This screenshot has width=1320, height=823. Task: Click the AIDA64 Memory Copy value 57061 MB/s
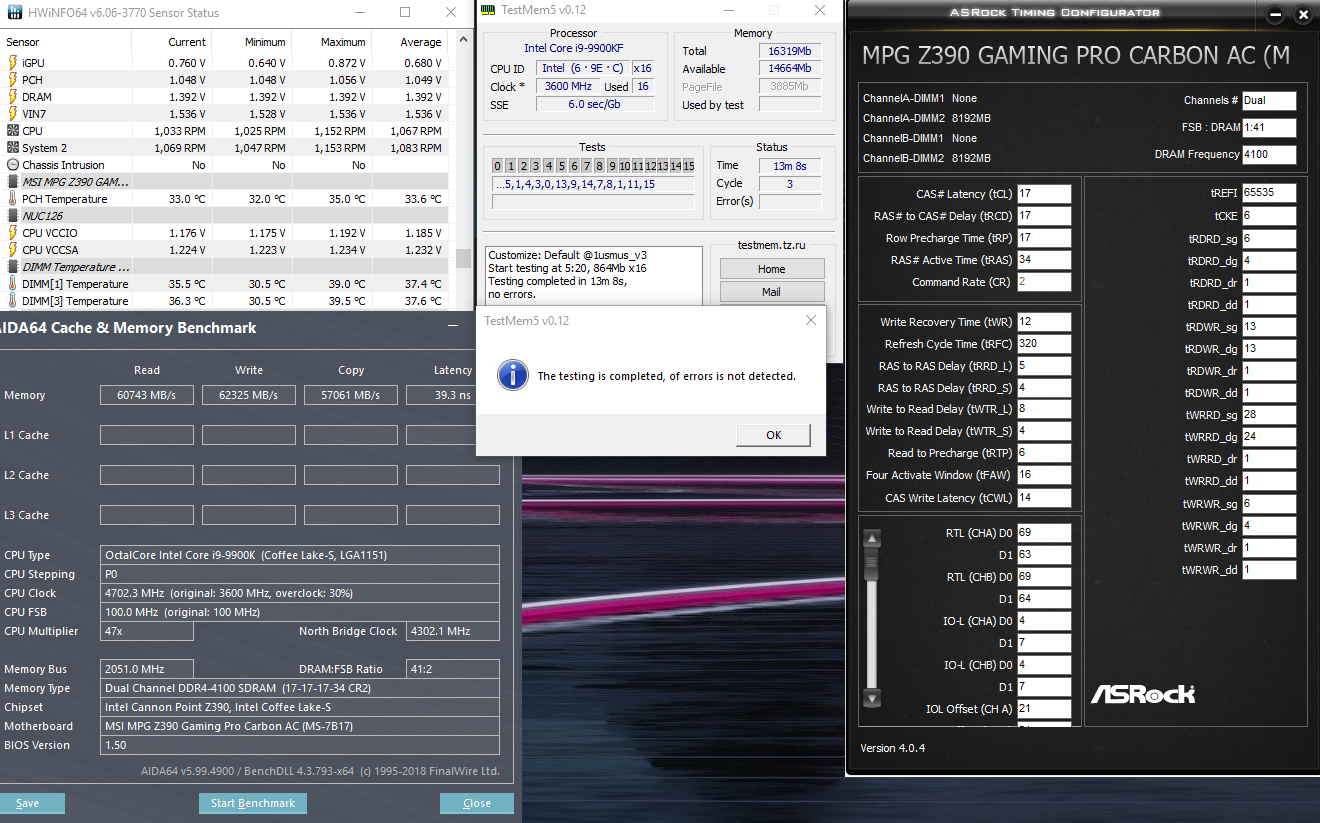coord(351,395)
